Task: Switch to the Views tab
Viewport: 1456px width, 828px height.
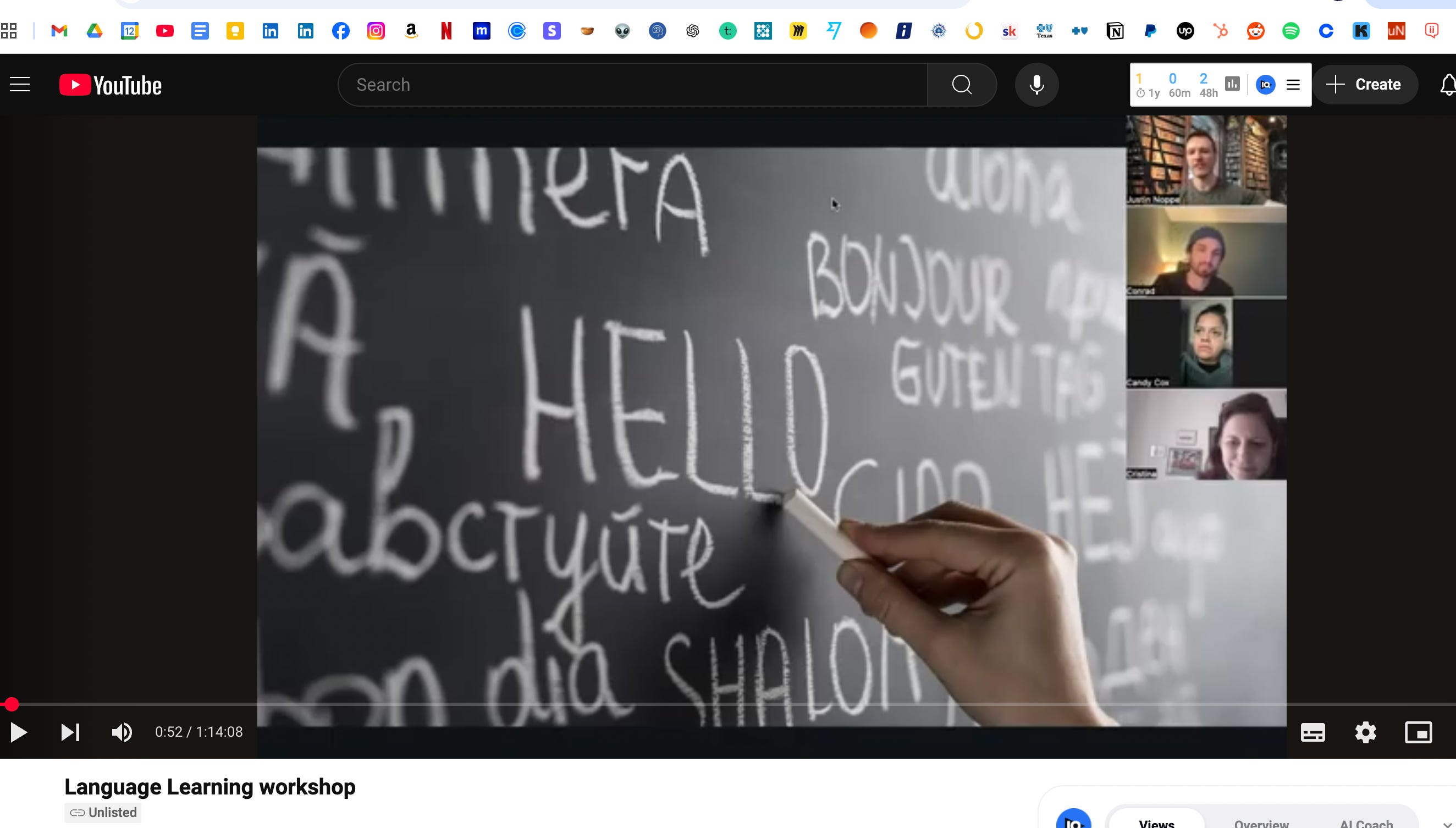Action: point(1156,823)
